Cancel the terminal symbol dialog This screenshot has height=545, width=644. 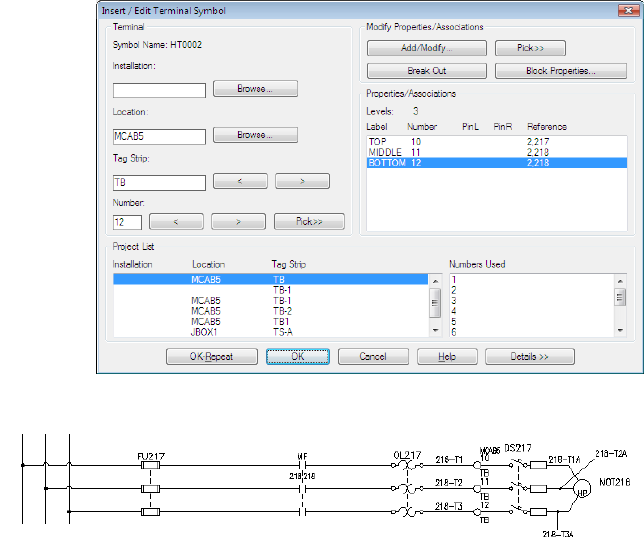[373, 356]
